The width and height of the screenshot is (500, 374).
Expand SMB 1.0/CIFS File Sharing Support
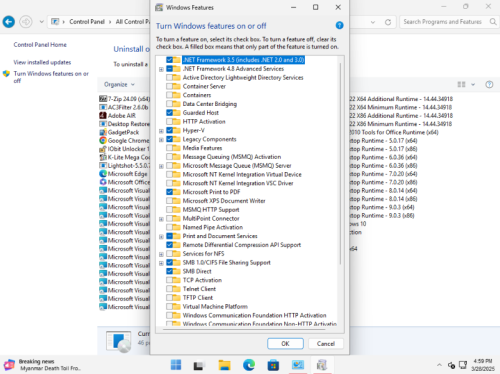pos(161,263)
